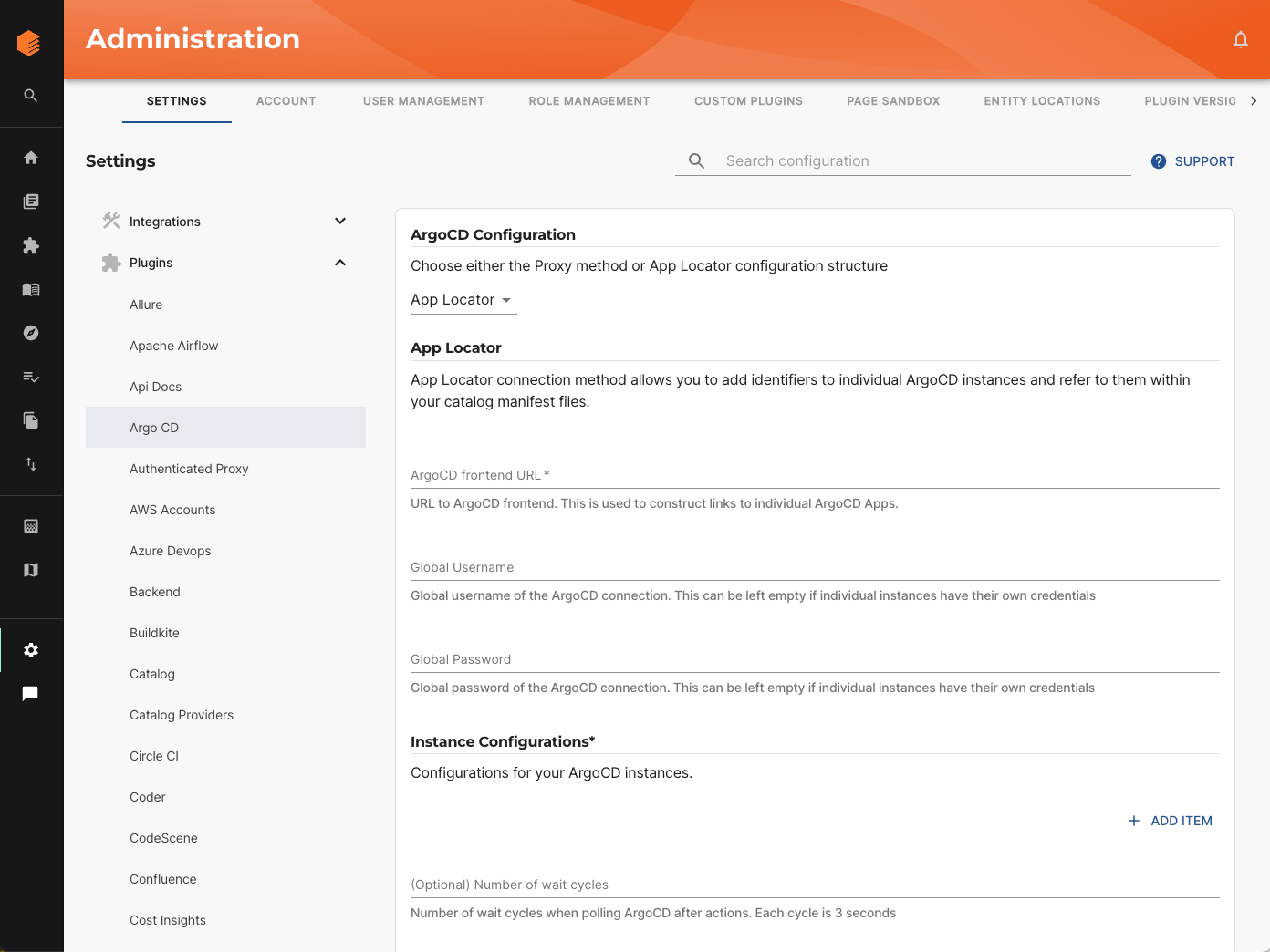Focus the Global Username field
This screenshot has height=952, width=1270.
click(x=815, y=566)
